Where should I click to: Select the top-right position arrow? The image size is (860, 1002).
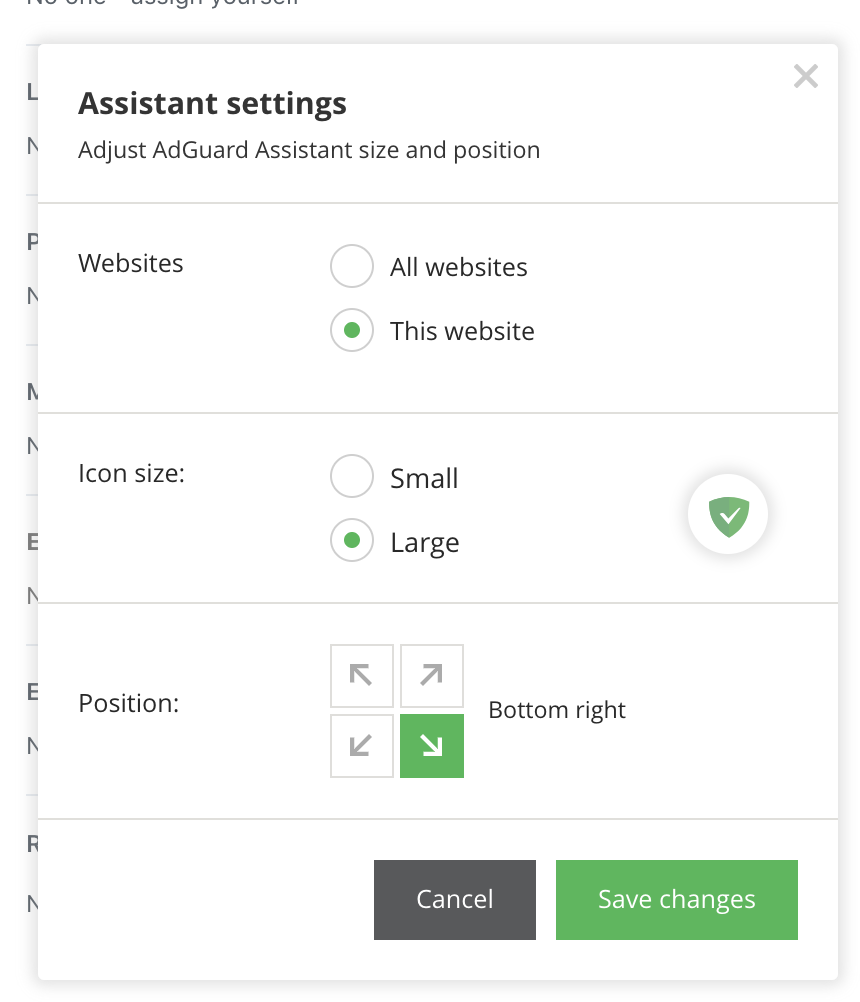click(x=431, y=675)
